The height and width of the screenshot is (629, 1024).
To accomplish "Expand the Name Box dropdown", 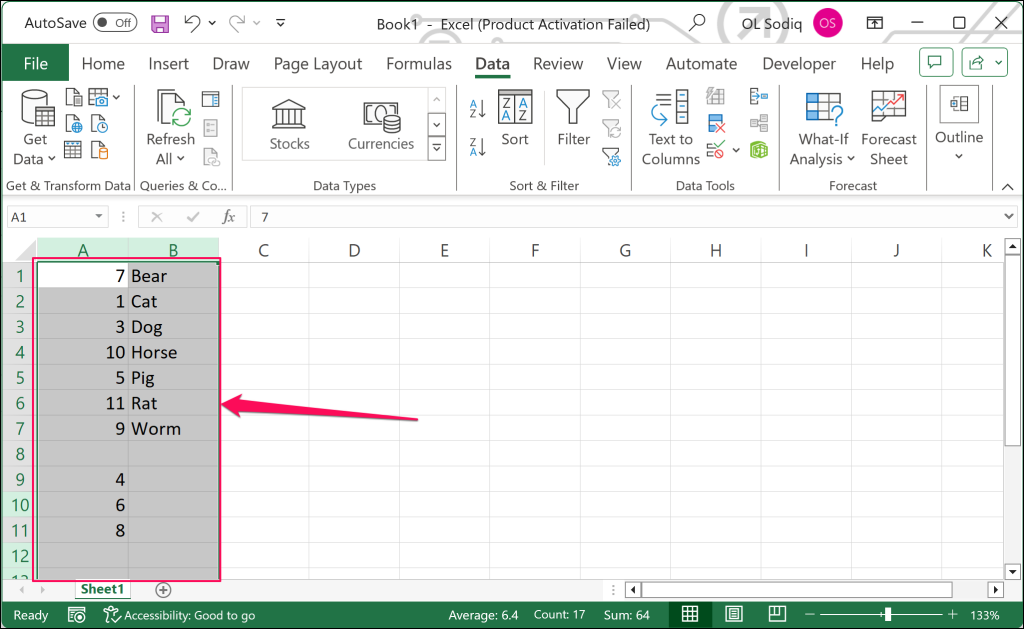I will point(98,217).
